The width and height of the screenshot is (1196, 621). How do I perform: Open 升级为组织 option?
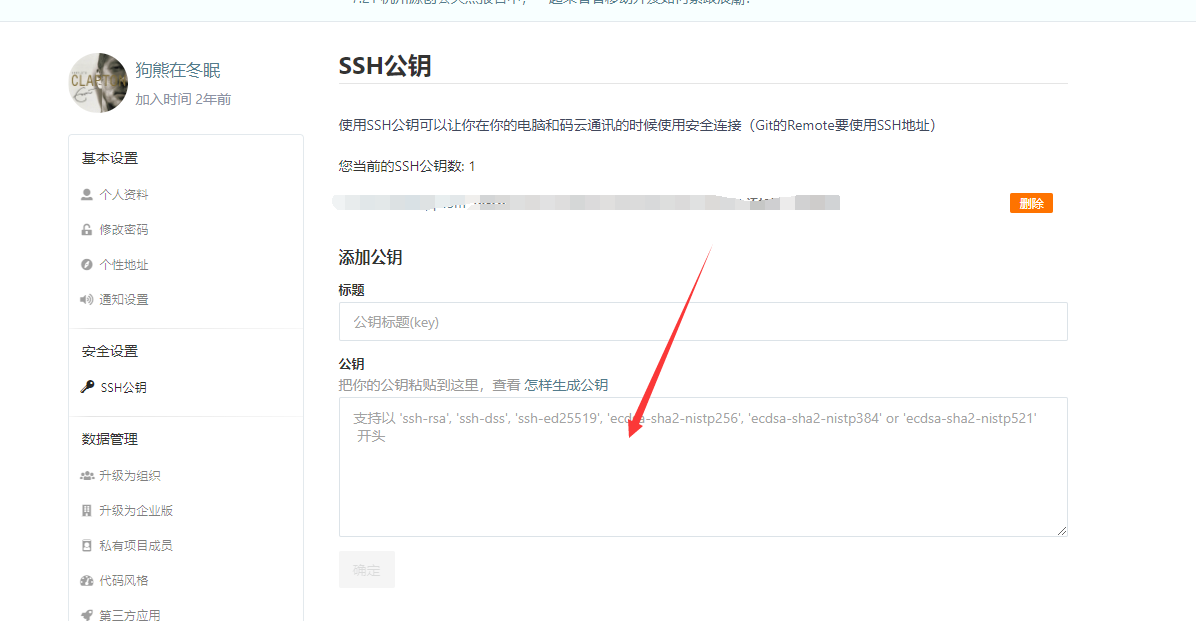130,475
